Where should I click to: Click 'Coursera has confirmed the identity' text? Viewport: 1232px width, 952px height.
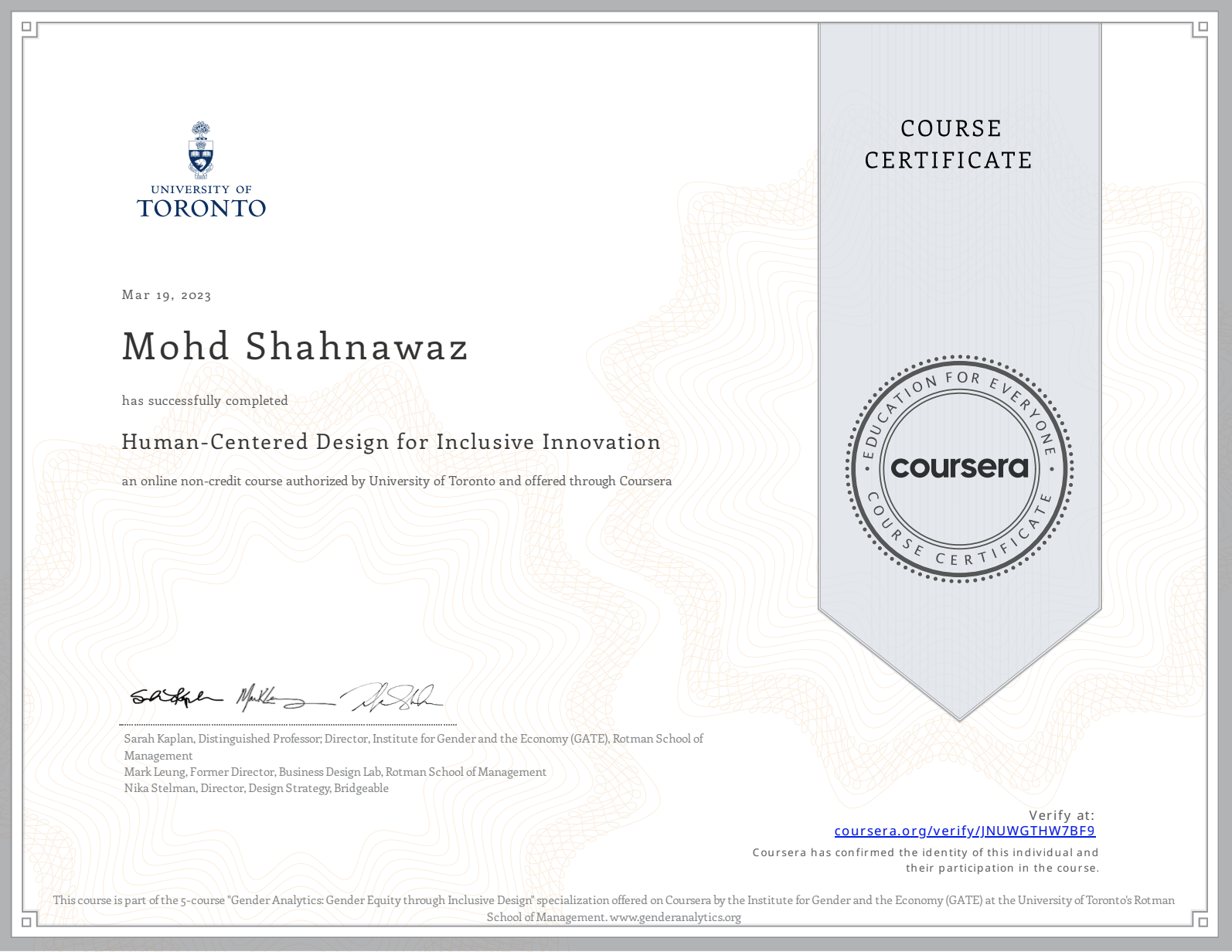point(925,860)
